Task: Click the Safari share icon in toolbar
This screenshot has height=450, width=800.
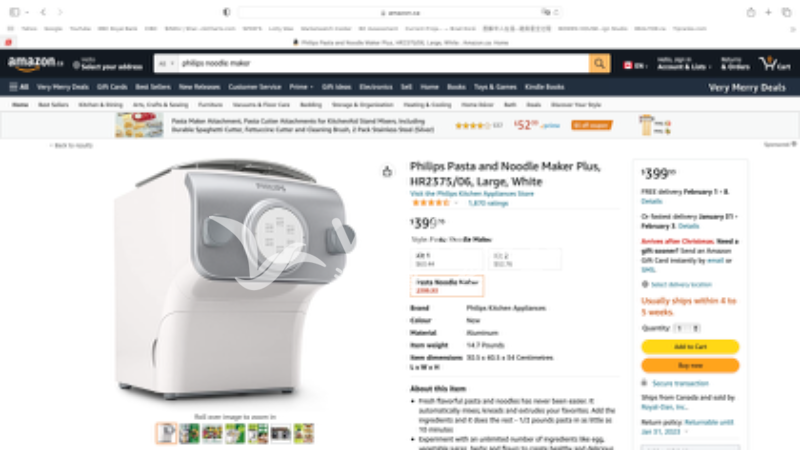Action: click(x=751, y=12)
